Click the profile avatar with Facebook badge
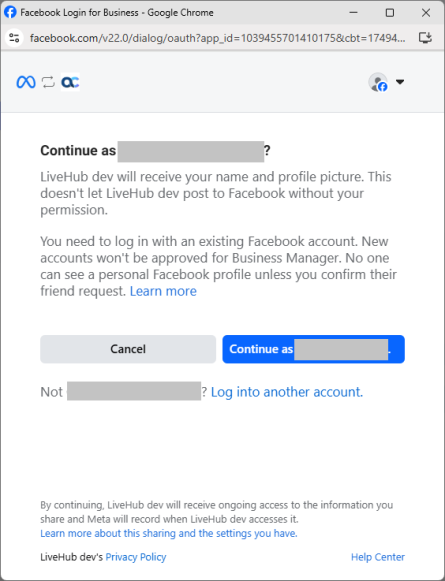The height and width of the screenshot is (581, 445). point(378,82)
